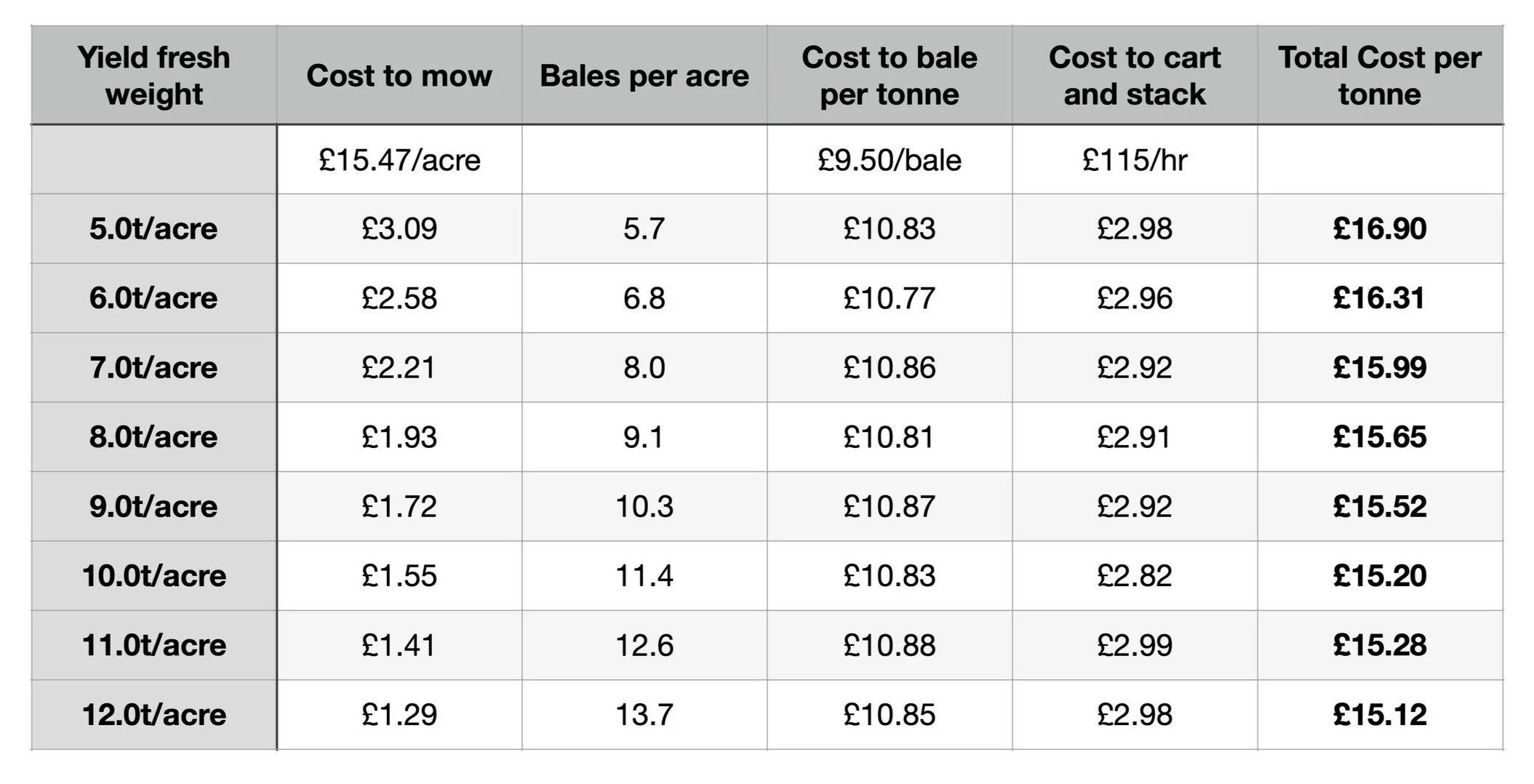Click the 12.6 bales per acre cell
Viewport: 1534px width, 784px height.
[x=644, y=646]
